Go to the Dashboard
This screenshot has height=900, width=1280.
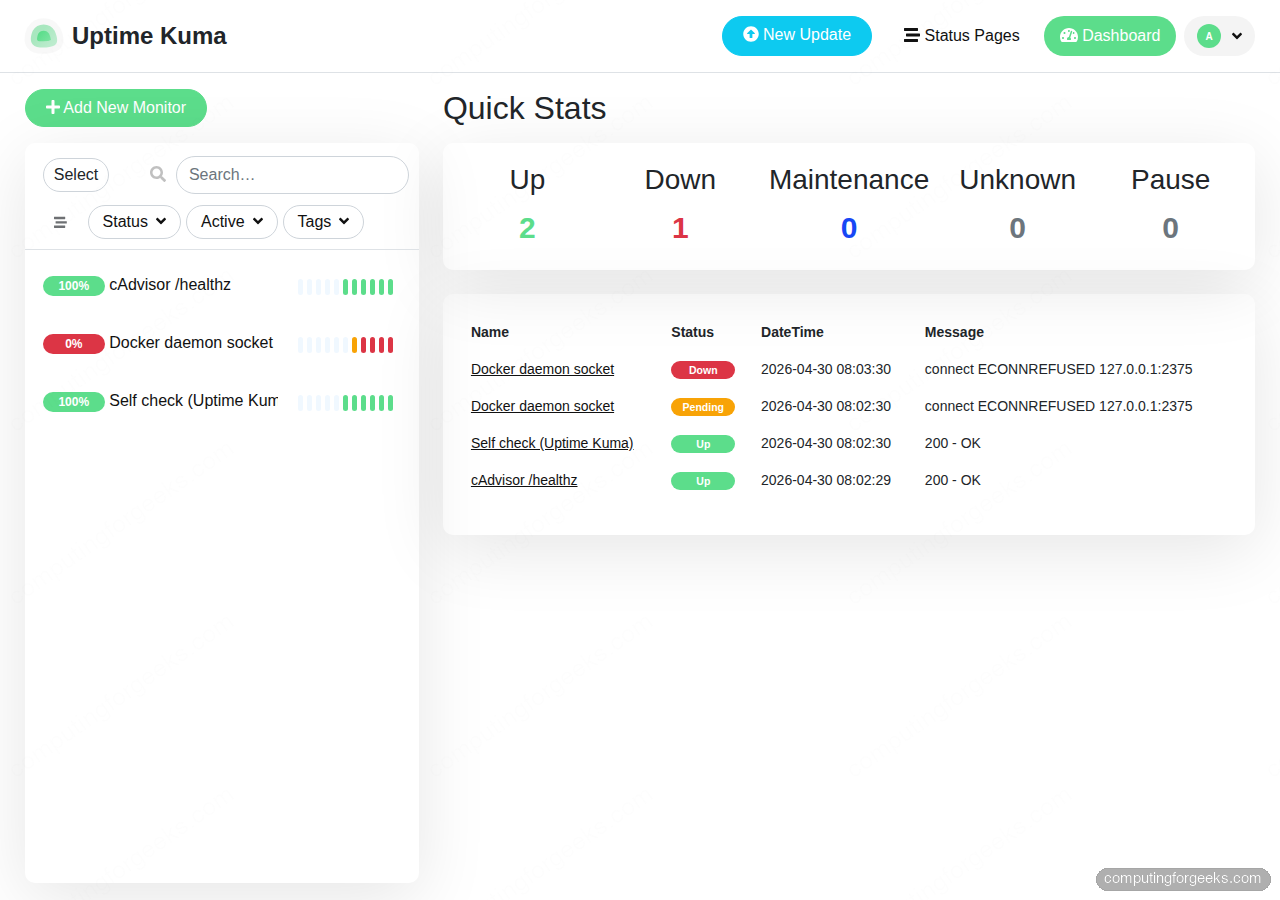pyautogui.click(x=1110, y=35)
